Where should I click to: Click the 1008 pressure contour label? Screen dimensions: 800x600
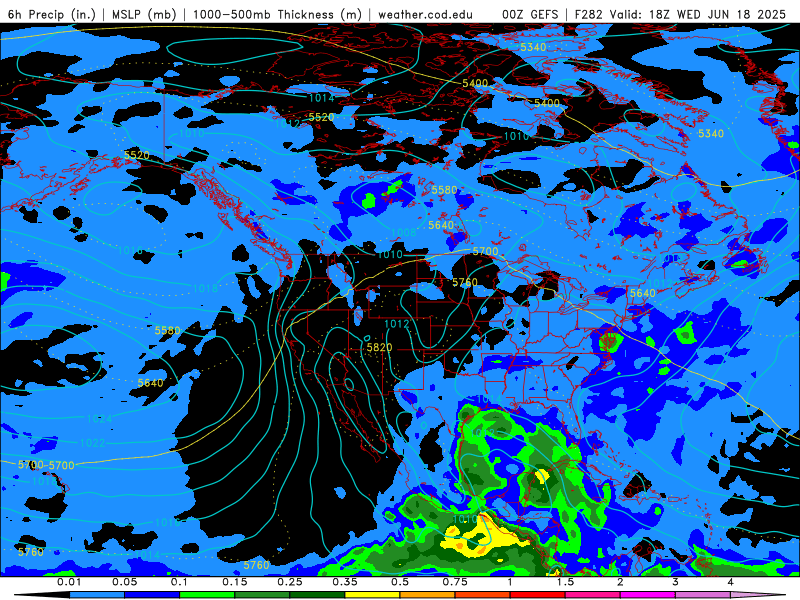[403, 233]
